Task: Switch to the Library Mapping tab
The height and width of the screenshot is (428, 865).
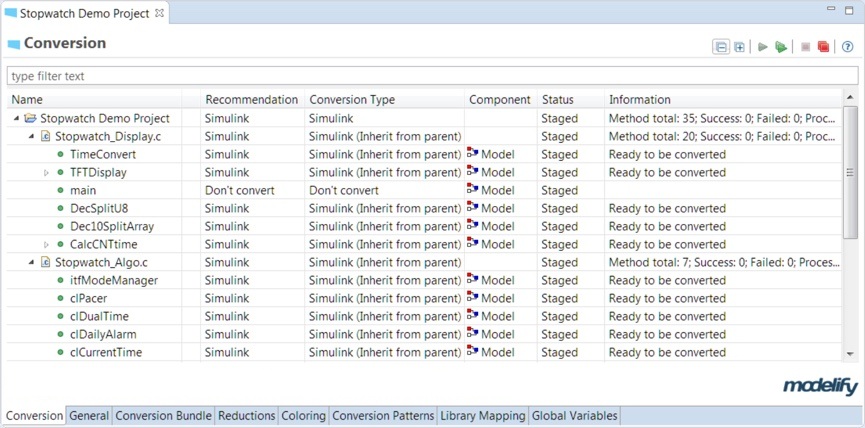Action: point(483,416)
